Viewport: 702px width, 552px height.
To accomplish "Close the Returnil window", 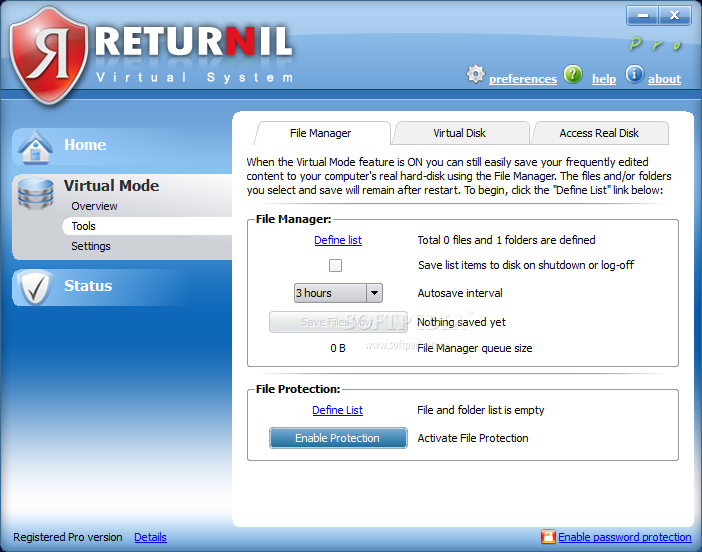I will (x=675, y=16).
